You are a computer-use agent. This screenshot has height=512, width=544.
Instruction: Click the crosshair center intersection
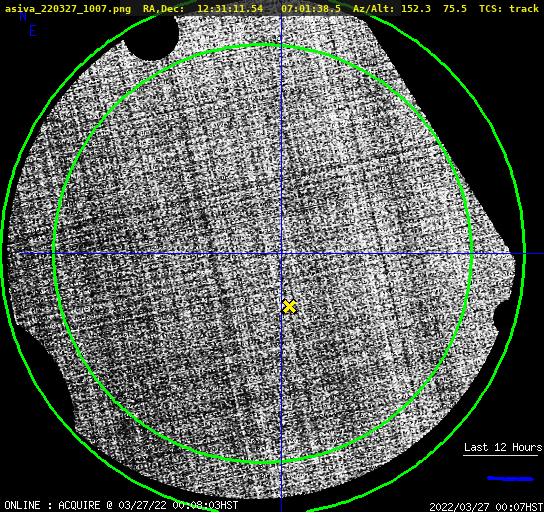point(281,254)
